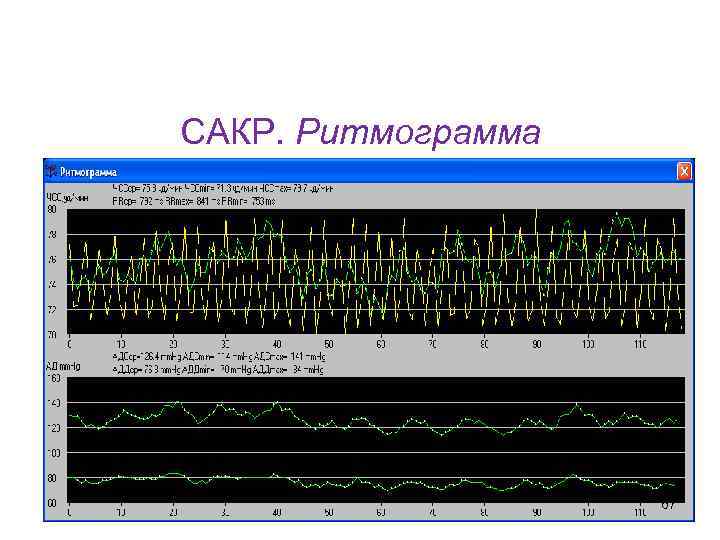Click the heart rate rhythmogram chart
720x540 pixels.
(x=376, y=271)
